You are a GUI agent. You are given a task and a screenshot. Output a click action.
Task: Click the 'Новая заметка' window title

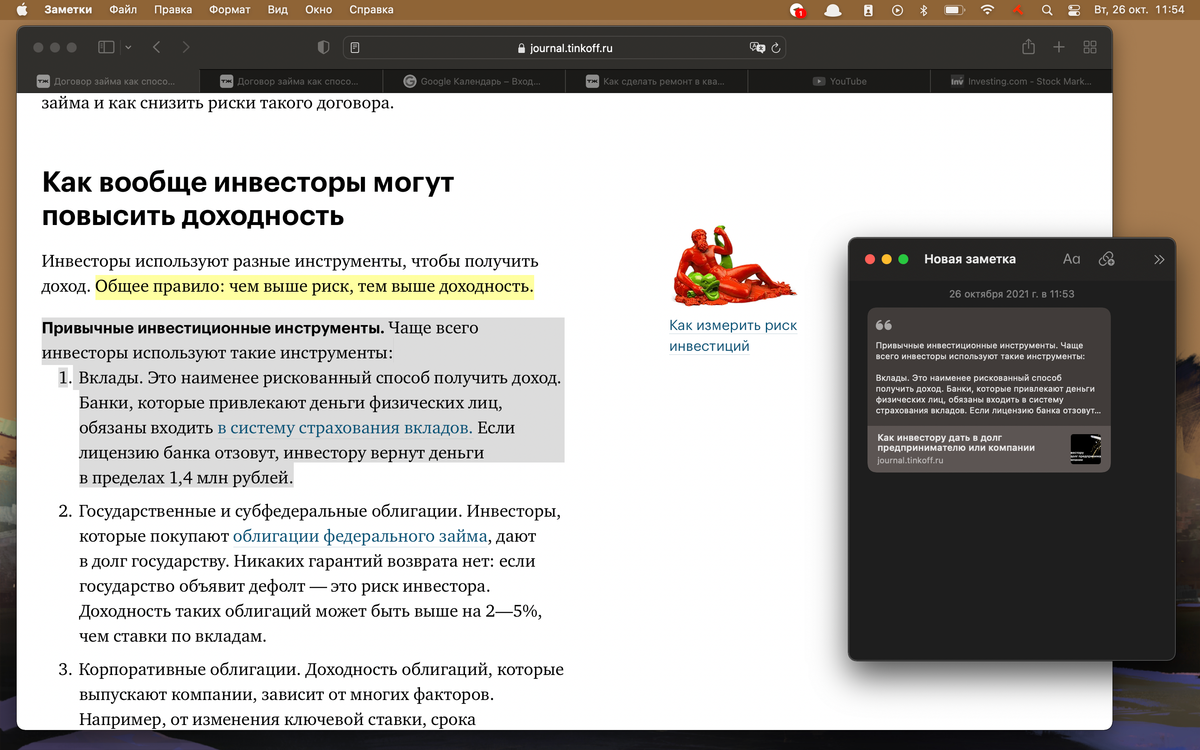coord(969,259)
